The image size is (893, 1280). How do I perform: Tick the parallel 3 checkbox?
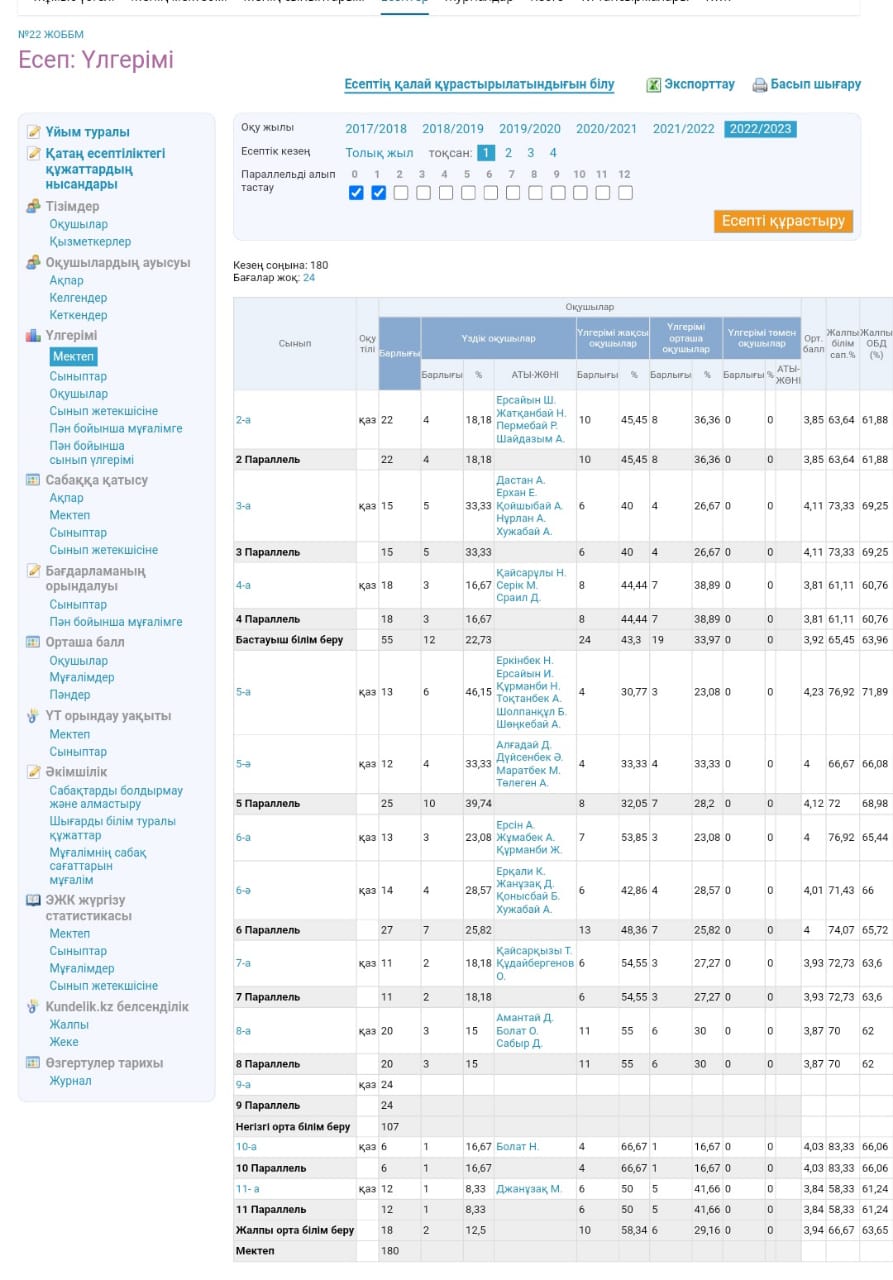pos(423,193)
